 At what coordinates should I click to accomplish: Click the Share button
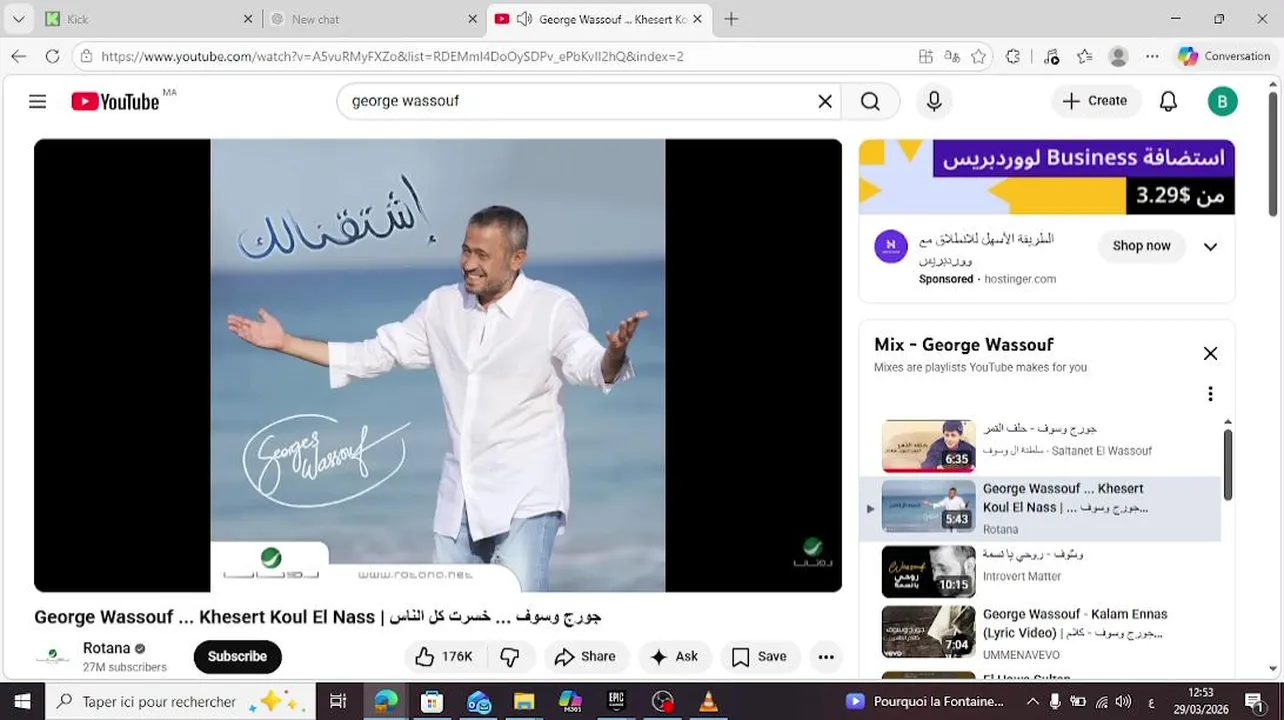pyautogui.click(x=585, y=656)
